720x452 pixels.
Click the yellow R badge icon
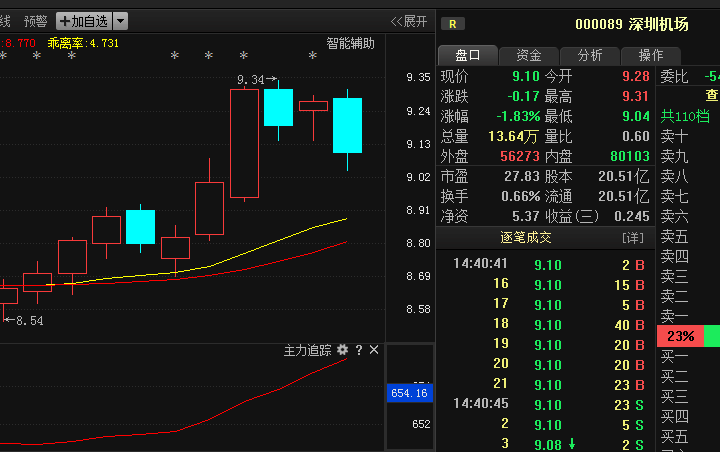pyautogui.click(x=453, y=24)
